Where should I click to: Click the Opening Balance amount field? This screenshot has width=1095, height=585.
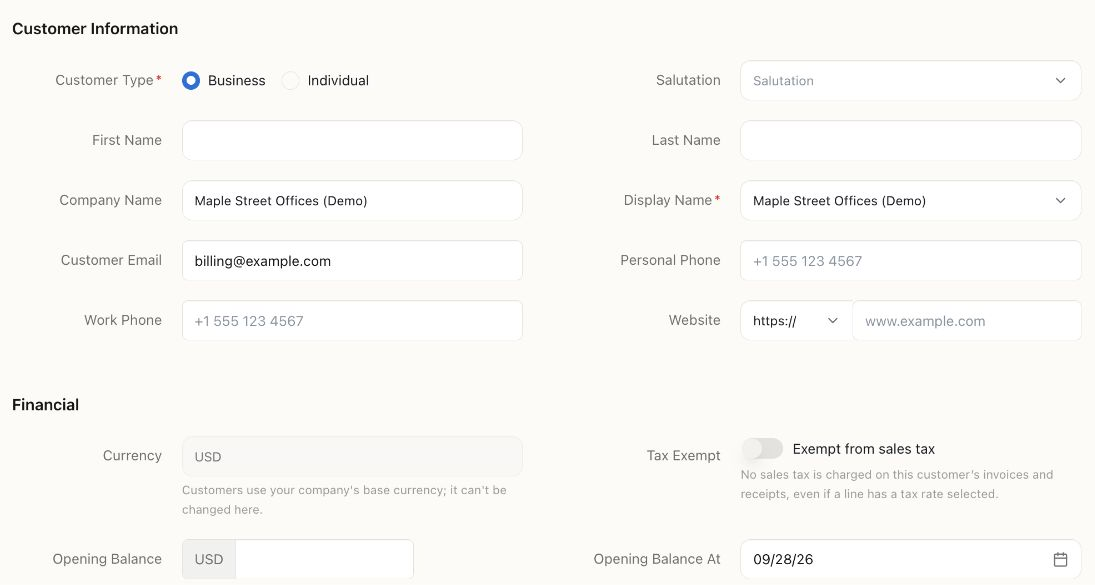click(324, 559)
